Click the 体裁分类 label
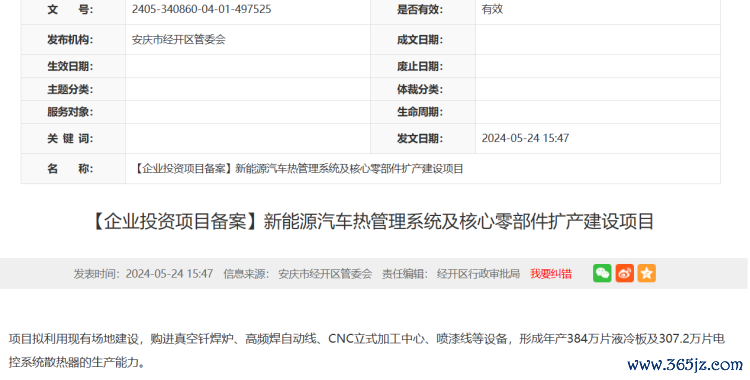This screenshot has width=750, height=380. point(419,89)
